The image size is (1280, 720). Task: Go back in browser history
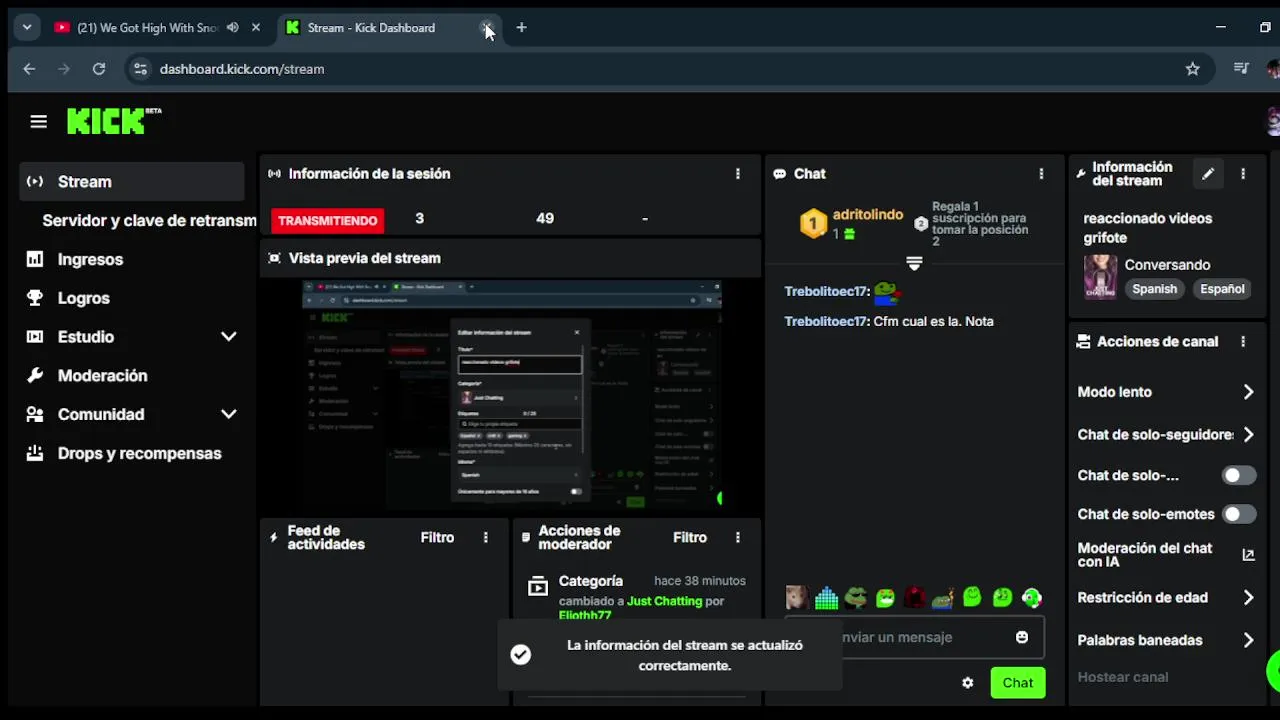(x=29, y=69)
